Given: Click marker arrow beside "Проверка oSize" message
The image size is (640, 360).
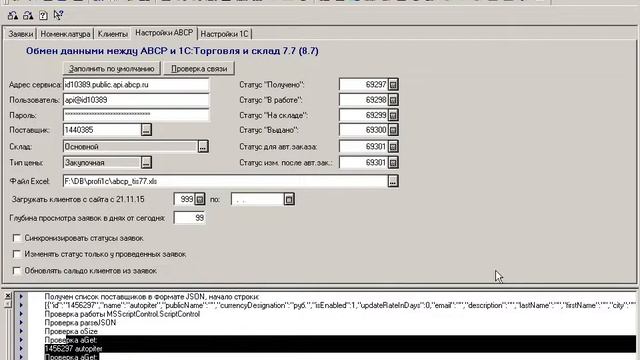Looking at the screenshot, I should 21,331.
